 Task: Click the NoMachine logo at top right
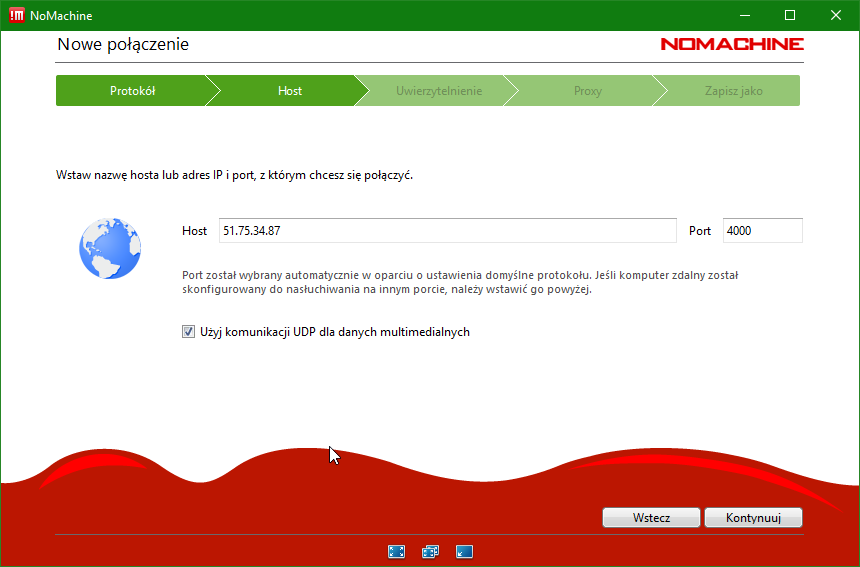coord(731,44)
